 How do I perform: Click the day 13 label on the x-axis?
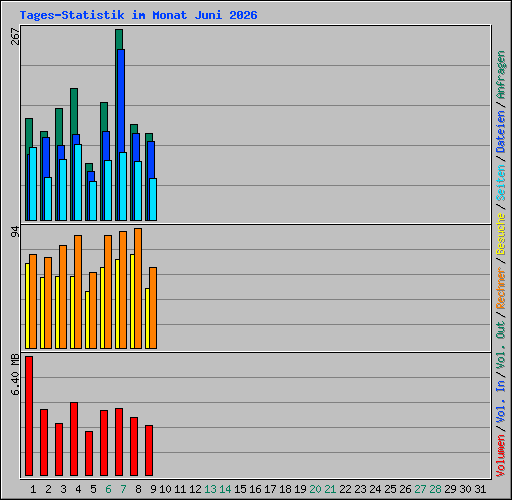210,489
